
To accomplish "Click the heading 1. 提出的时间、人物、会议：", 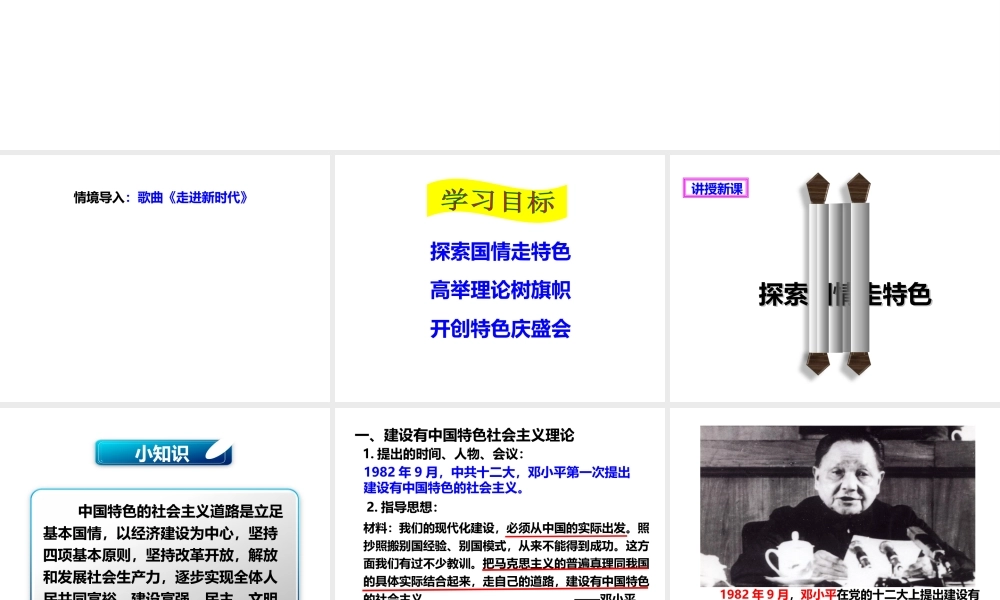I will coord(444,454).
